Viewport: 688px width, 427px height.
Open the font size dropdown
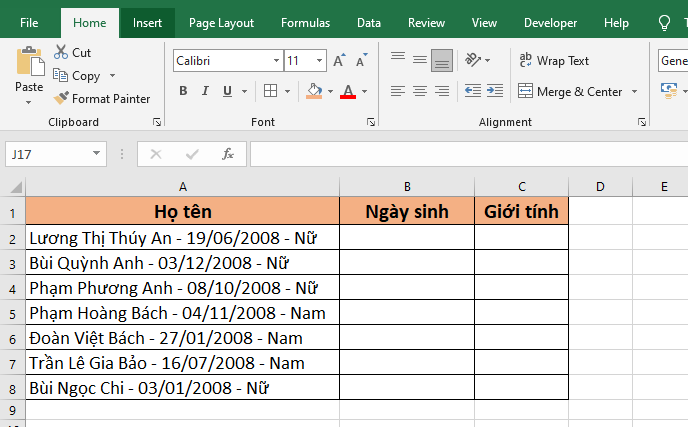point(320,61)
